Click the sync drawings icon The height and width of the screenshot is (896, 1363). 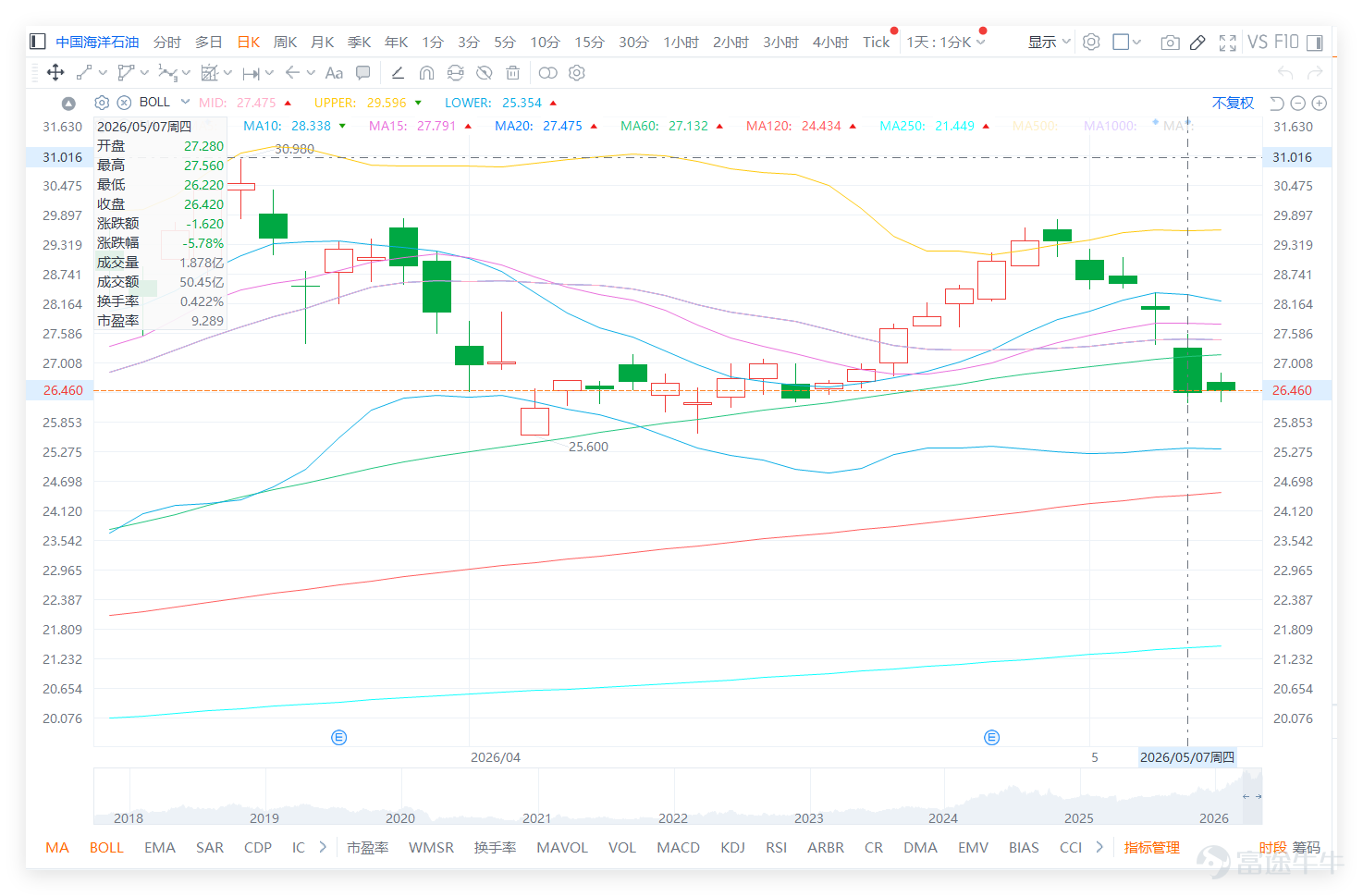tap(455, 73)
